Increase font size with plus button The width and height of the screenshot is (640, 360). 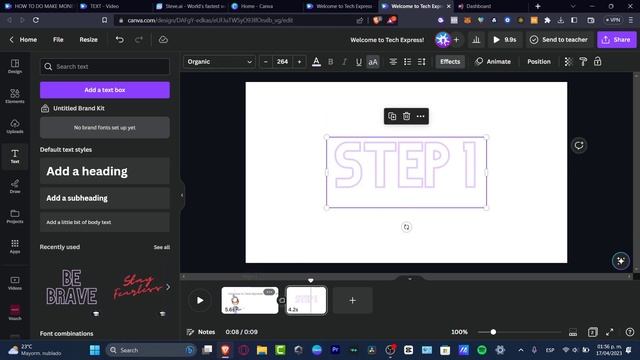coord(299,62)
